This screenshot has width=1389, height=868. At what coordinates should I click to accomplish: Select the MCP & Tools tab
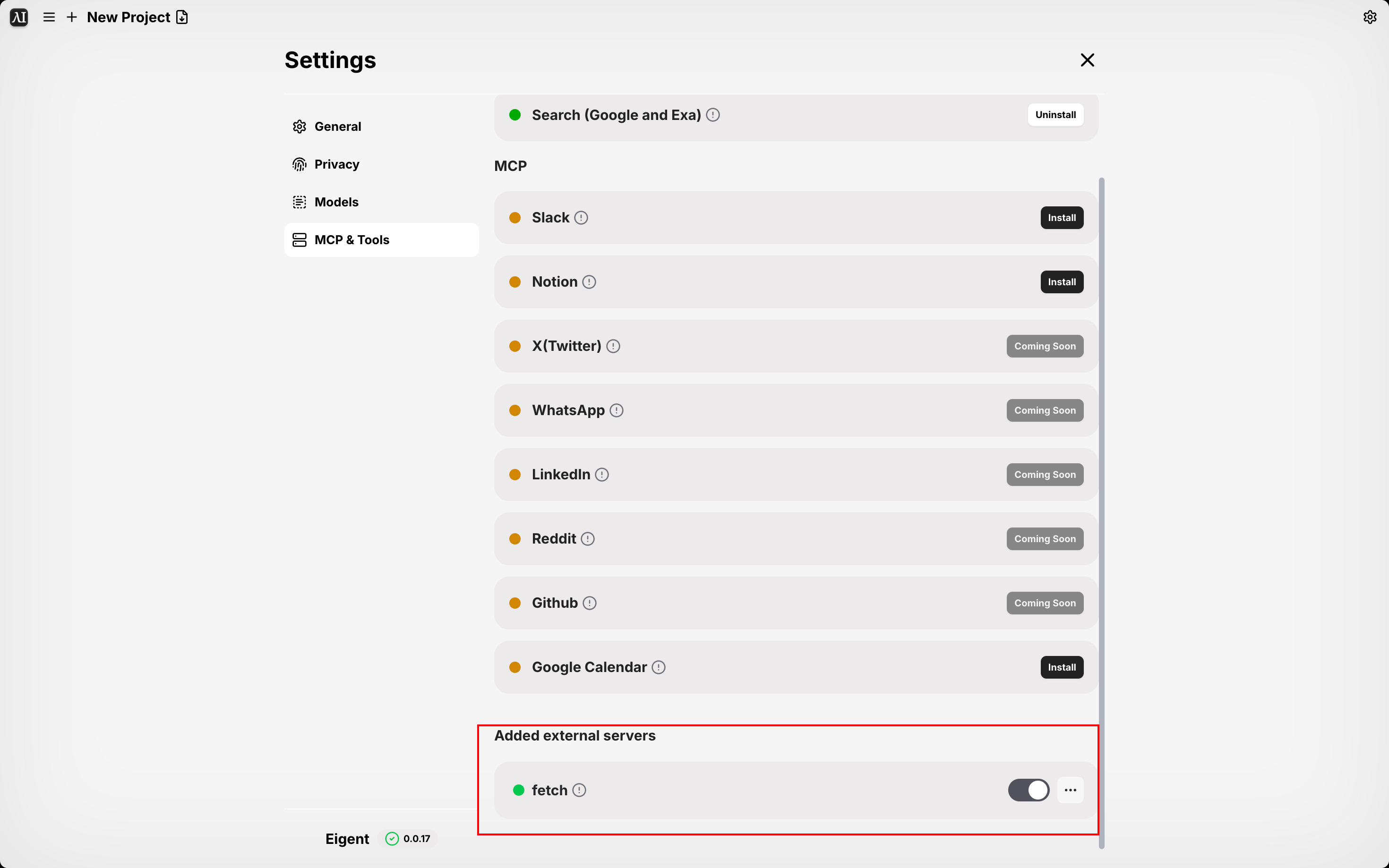[381, 240]
